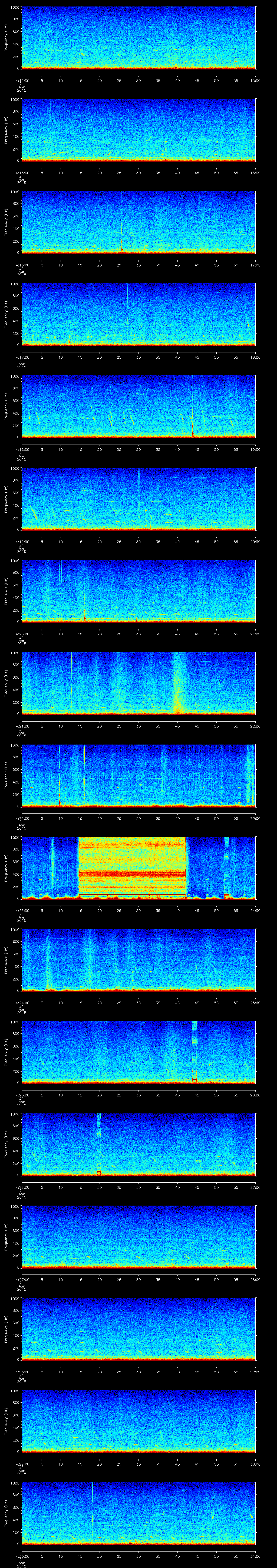
Task: Click the '4:16:00' start time label
Action: [x=22, y=265]
